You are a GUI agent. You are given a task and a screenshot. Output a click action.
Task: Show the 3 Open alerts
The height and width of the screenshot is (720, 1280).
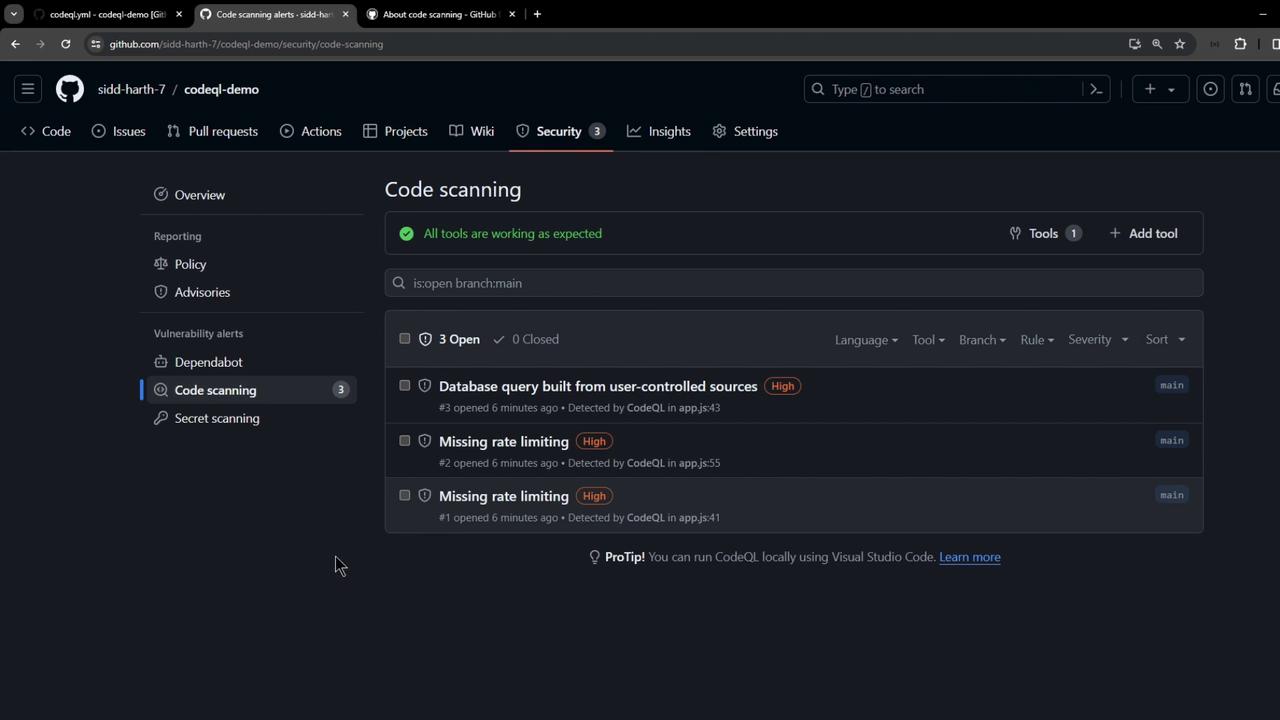pos(449,339)
